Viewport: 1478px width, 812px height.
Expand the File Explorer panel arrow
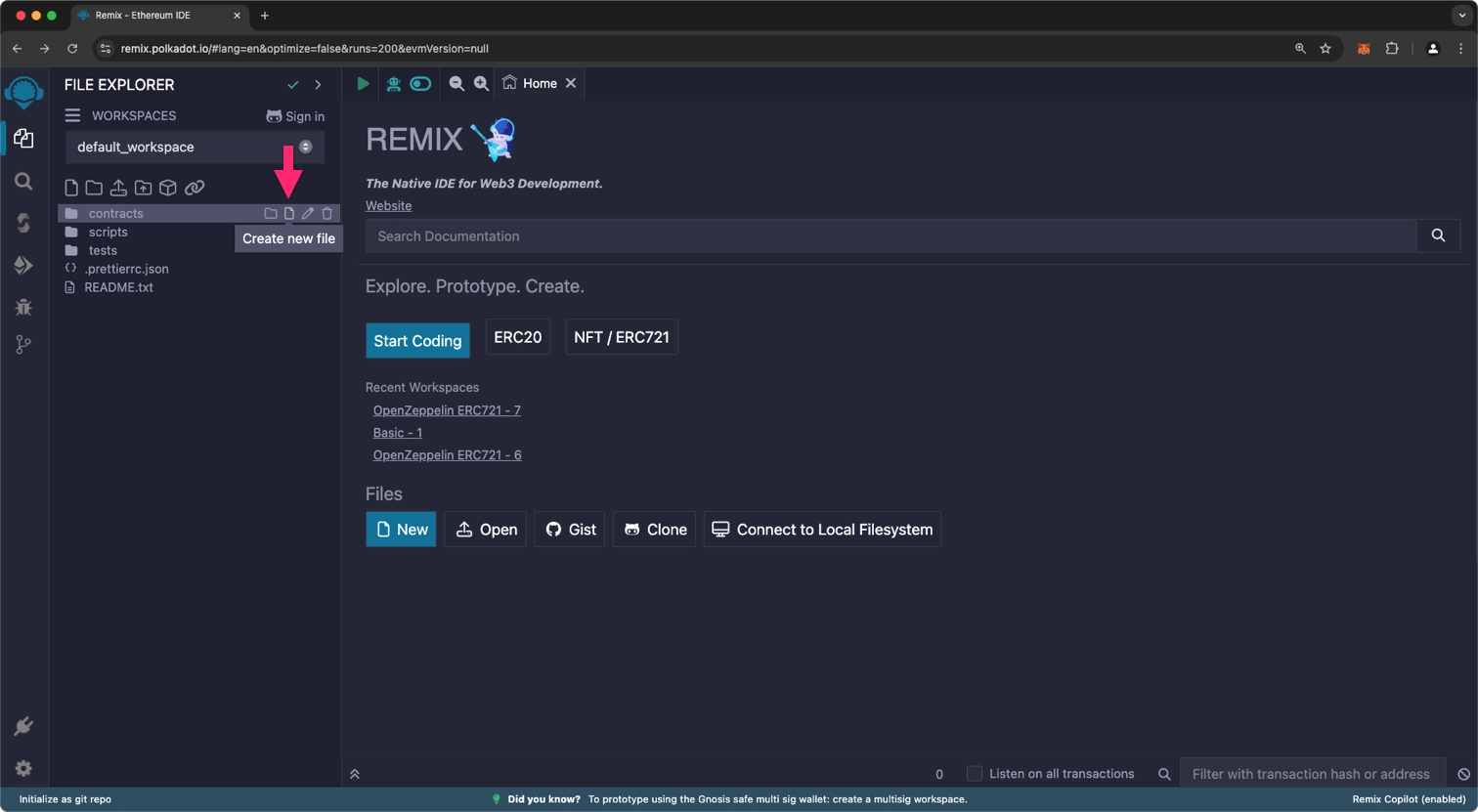(318, 85)
